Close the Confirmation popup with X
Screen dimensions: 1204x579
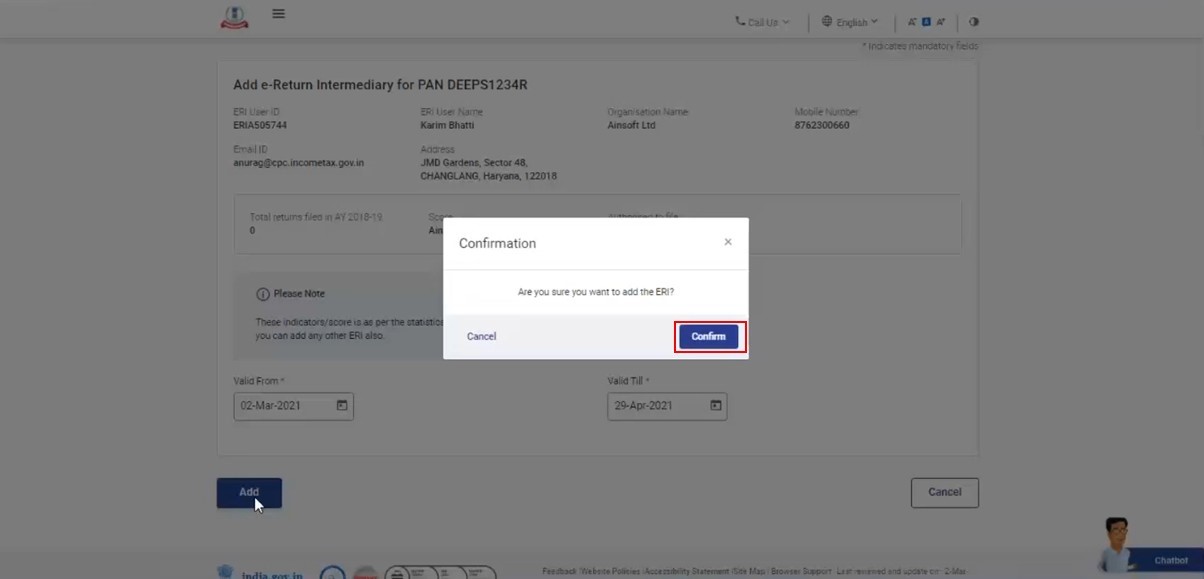click(x=728, y=242)
